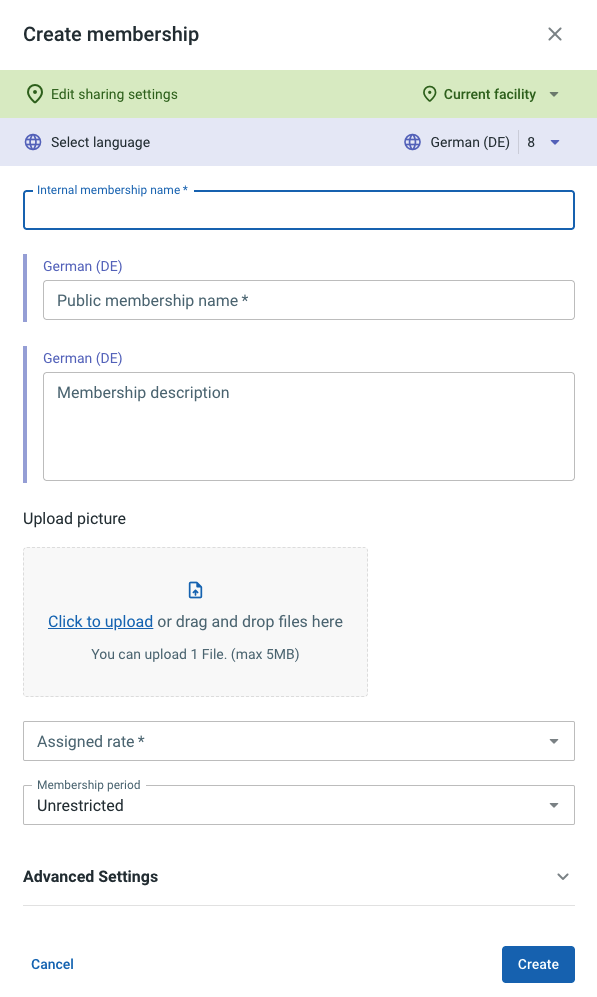
Task: Expand the Advanced Settings section chevron
Action: pyautogui.click(x=563, y=877)
